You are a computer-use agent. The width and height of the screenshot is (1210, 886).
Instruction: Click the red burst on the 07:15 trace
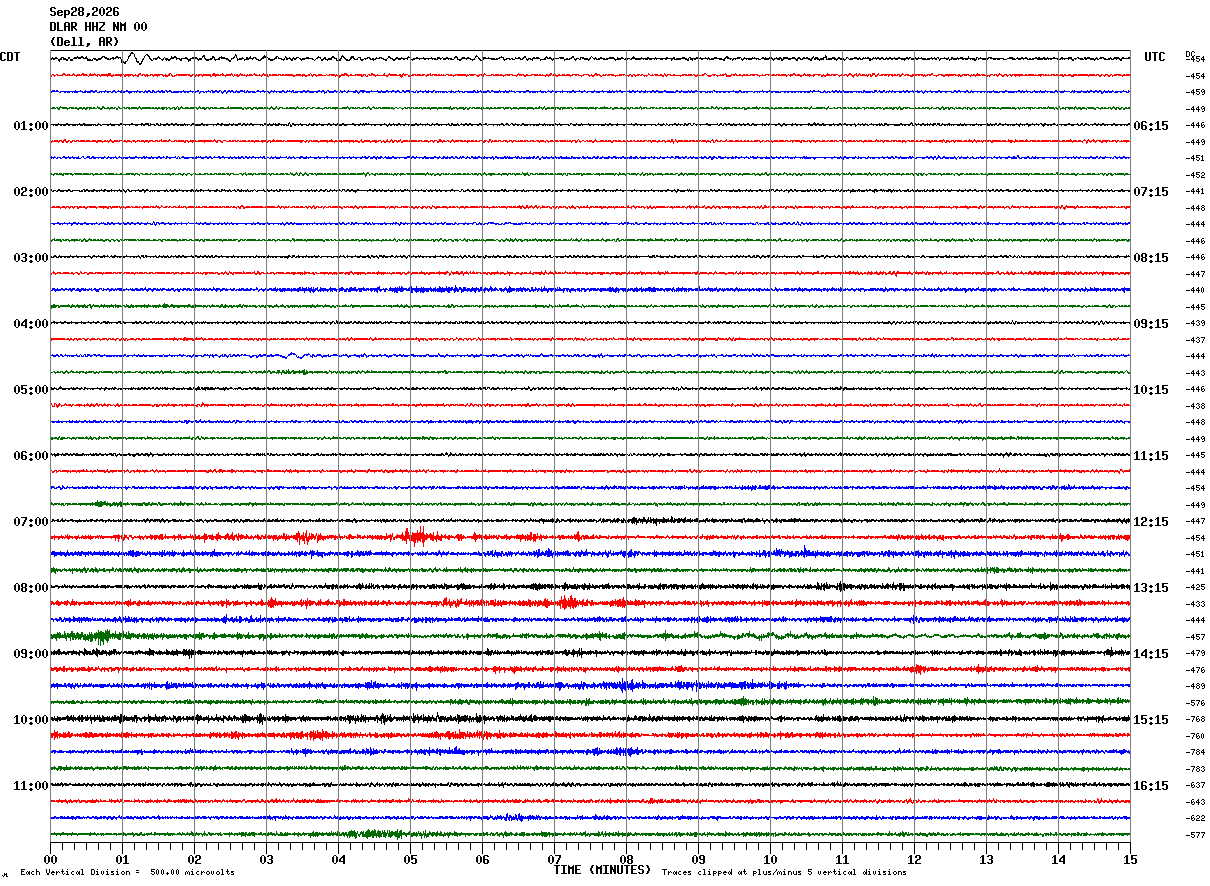(x=415, y=537)
